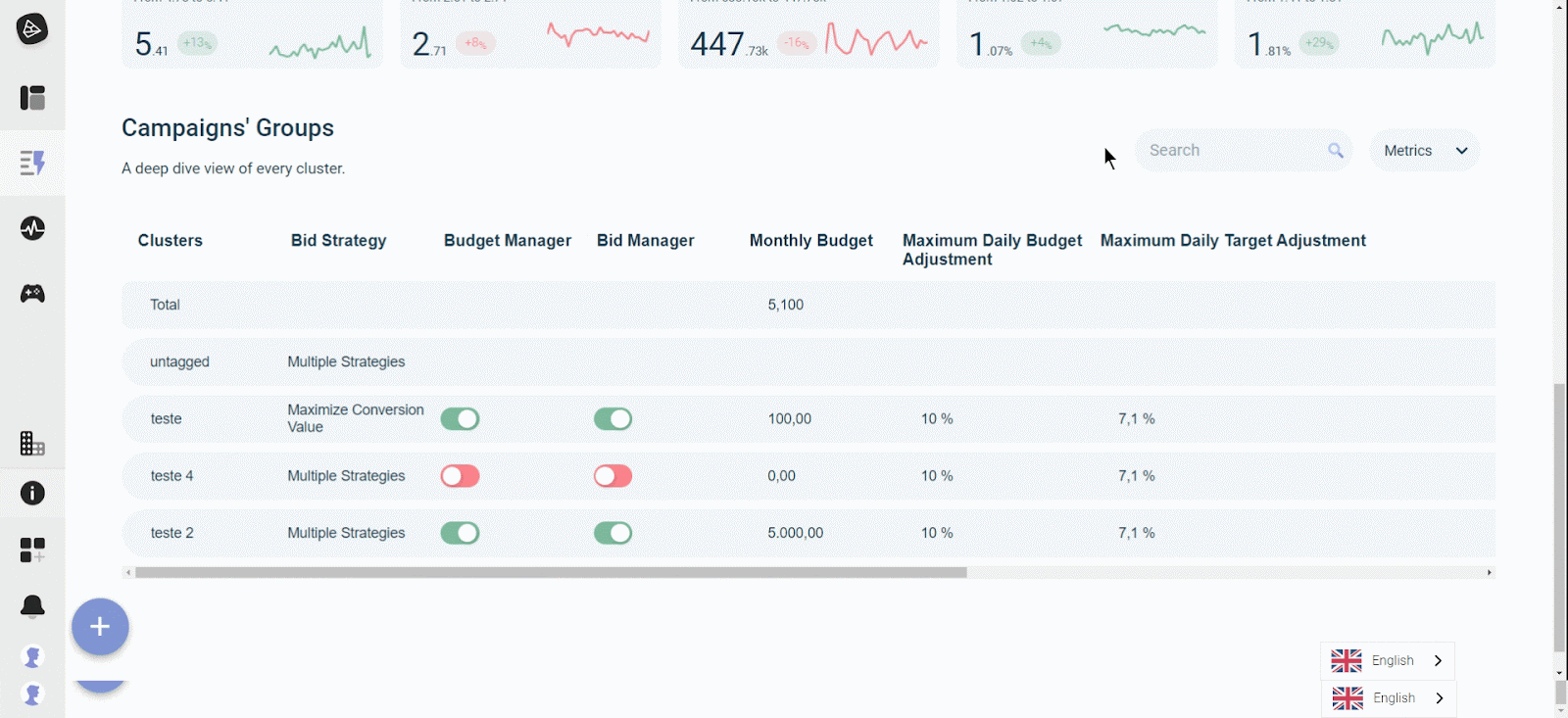Disable Budget Manager toggle for teste
The height and width of the screenshot is (718, 1568).
click(x=460, y=419)
